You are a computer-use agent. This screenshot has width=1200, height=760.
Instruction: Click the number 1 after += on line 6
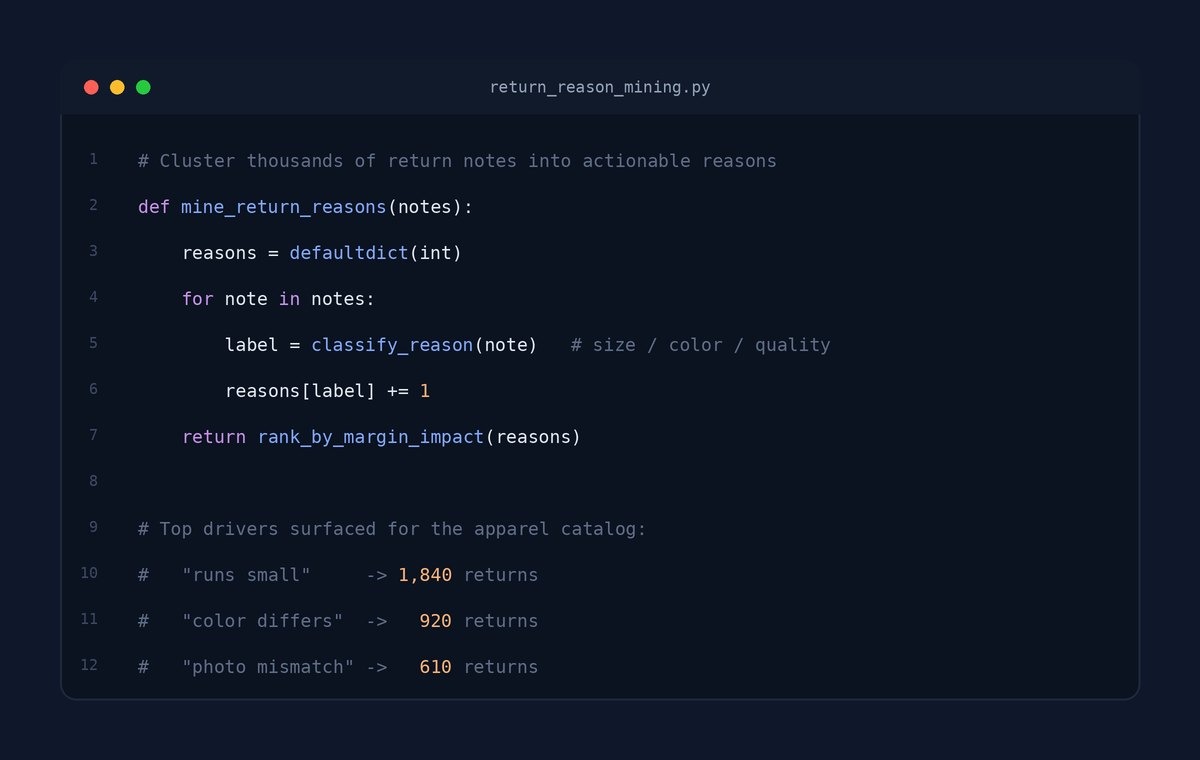(x=425, y=391)
